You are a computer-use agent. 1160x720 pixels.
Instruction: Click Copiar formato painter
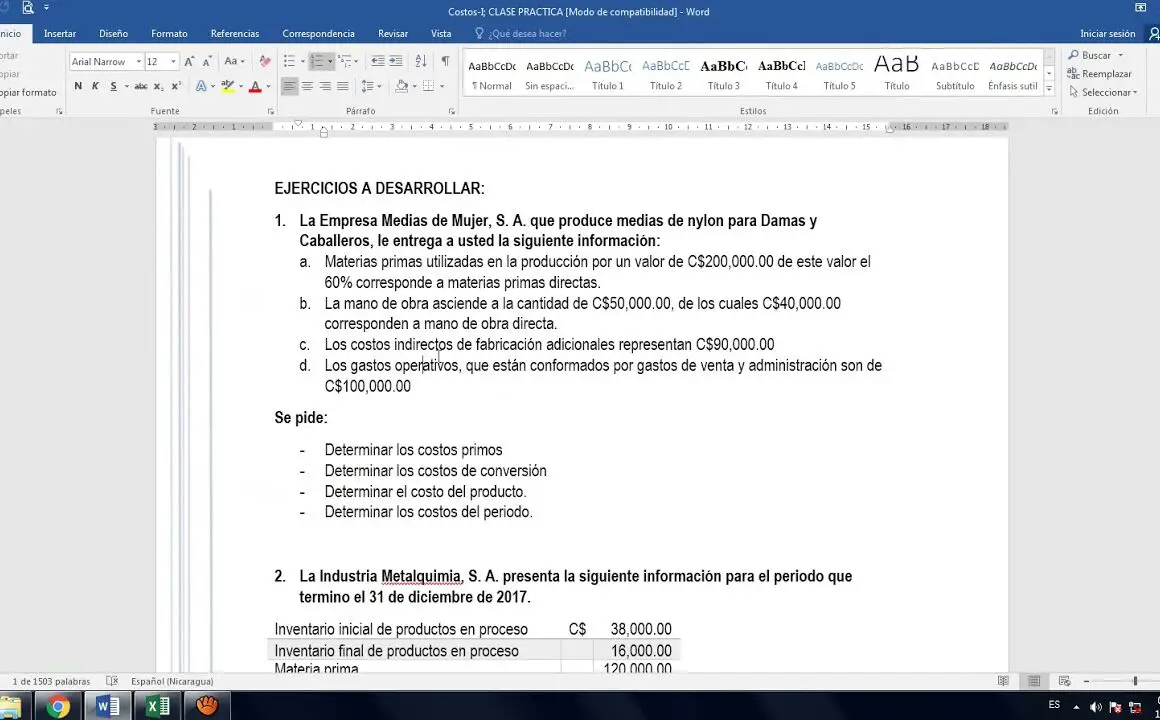click(x=28, y=92)
